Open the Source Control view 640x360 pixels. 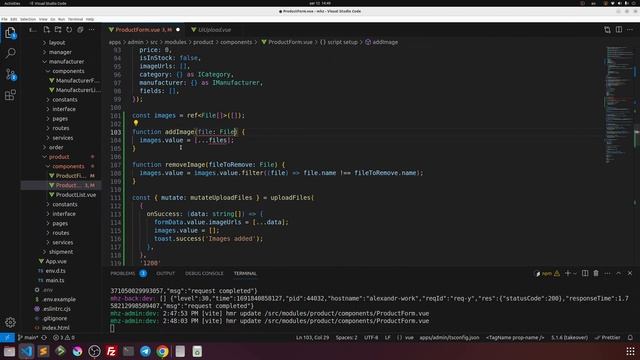click(x=10, y=74)
